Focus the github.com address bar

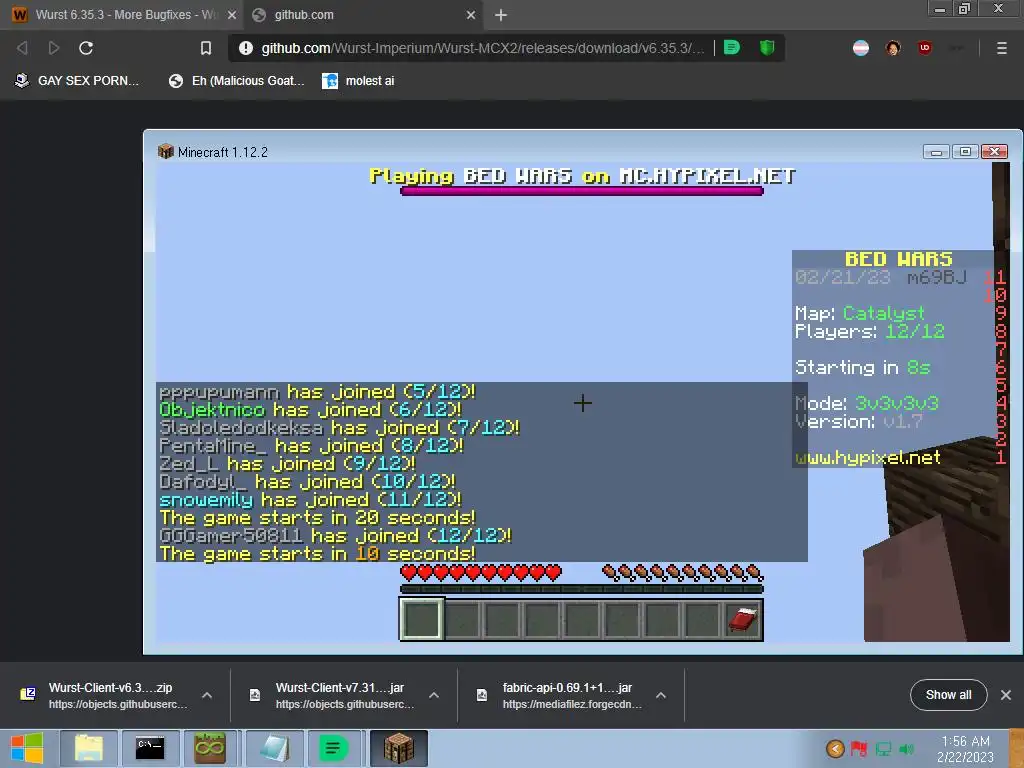[483, 48]
